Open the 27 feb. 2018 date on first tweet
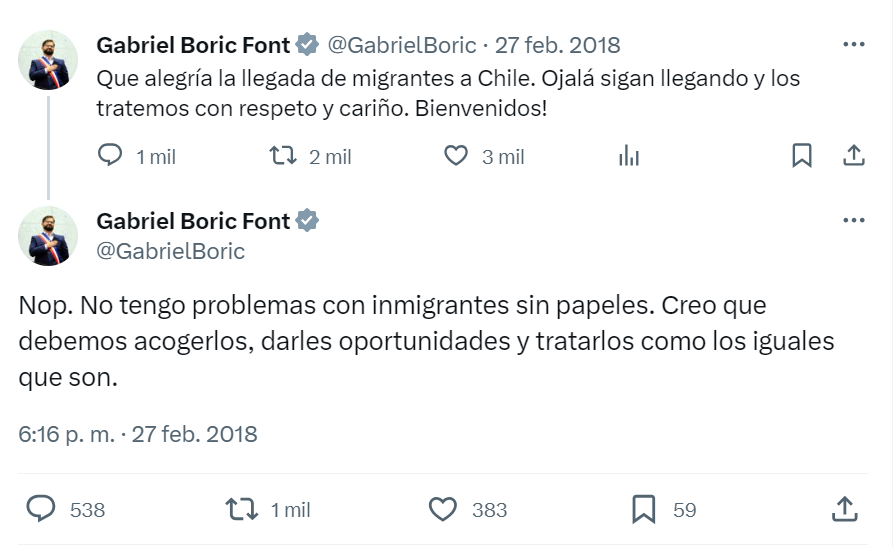Image resolution: width=895 pixels, height=547 pixels. 558,45
